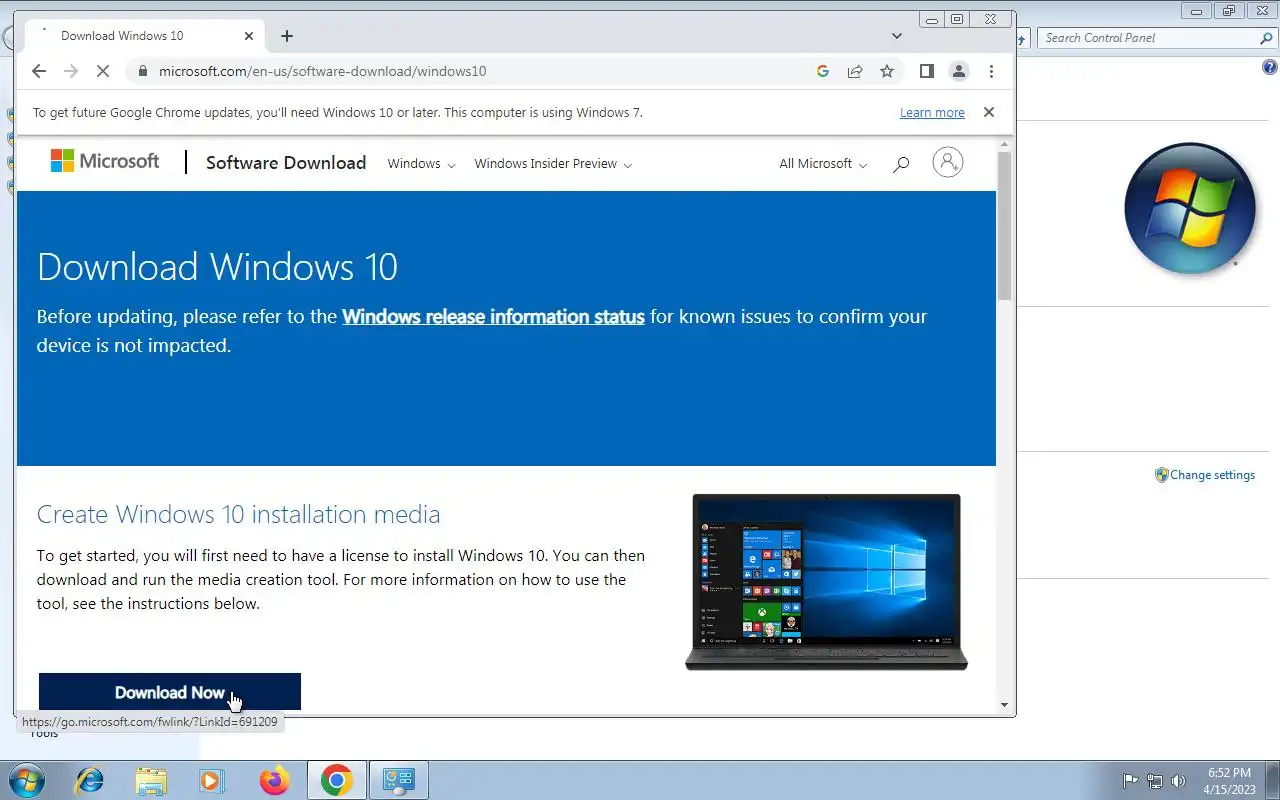1280x800 pixels.
Task: Open the tab search chevron
Action: [x=897, y=36]
